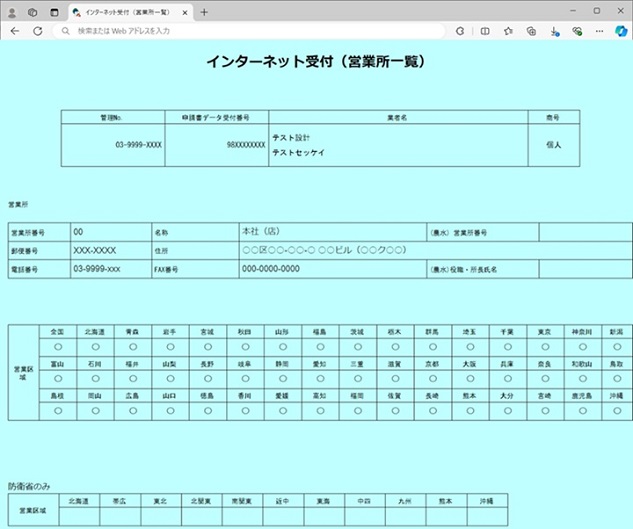This screenshot has height=529, width=633.
Task: Click the 営業所番号 value 00
Action: [78, 232]
